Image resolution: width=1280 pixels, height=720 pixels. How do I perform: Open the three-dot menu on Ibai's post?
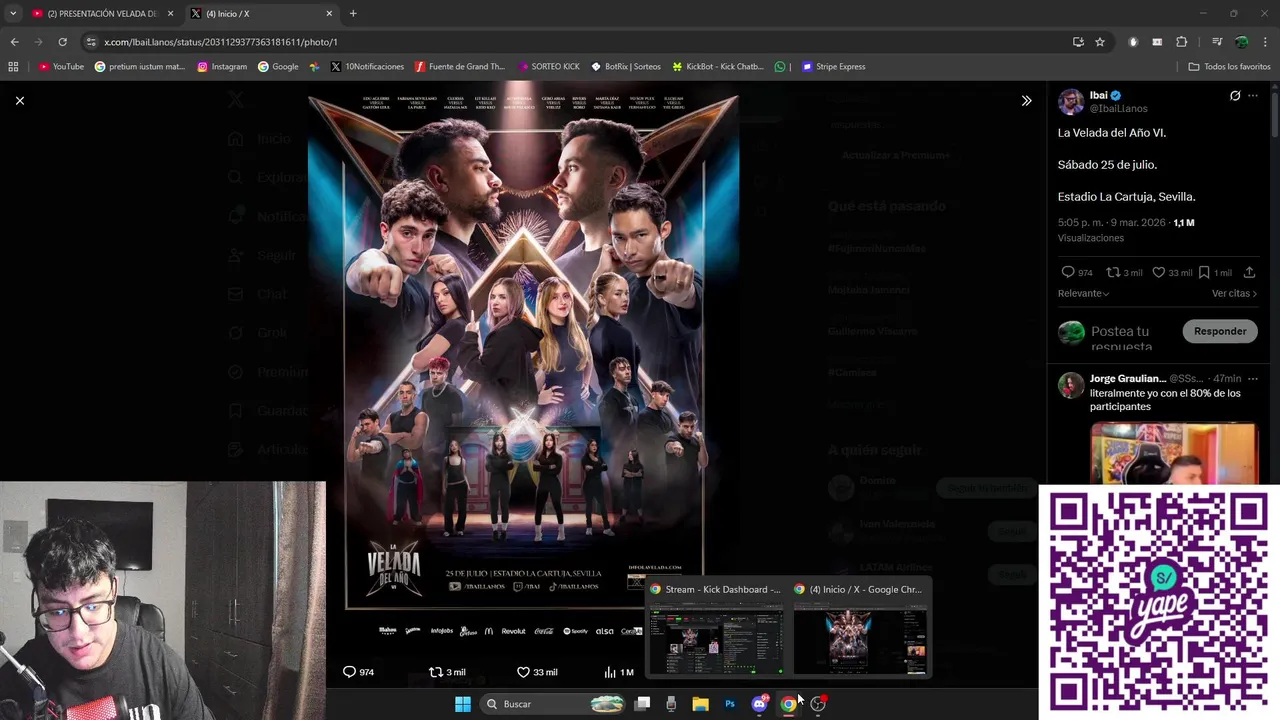click(1253, 96)
